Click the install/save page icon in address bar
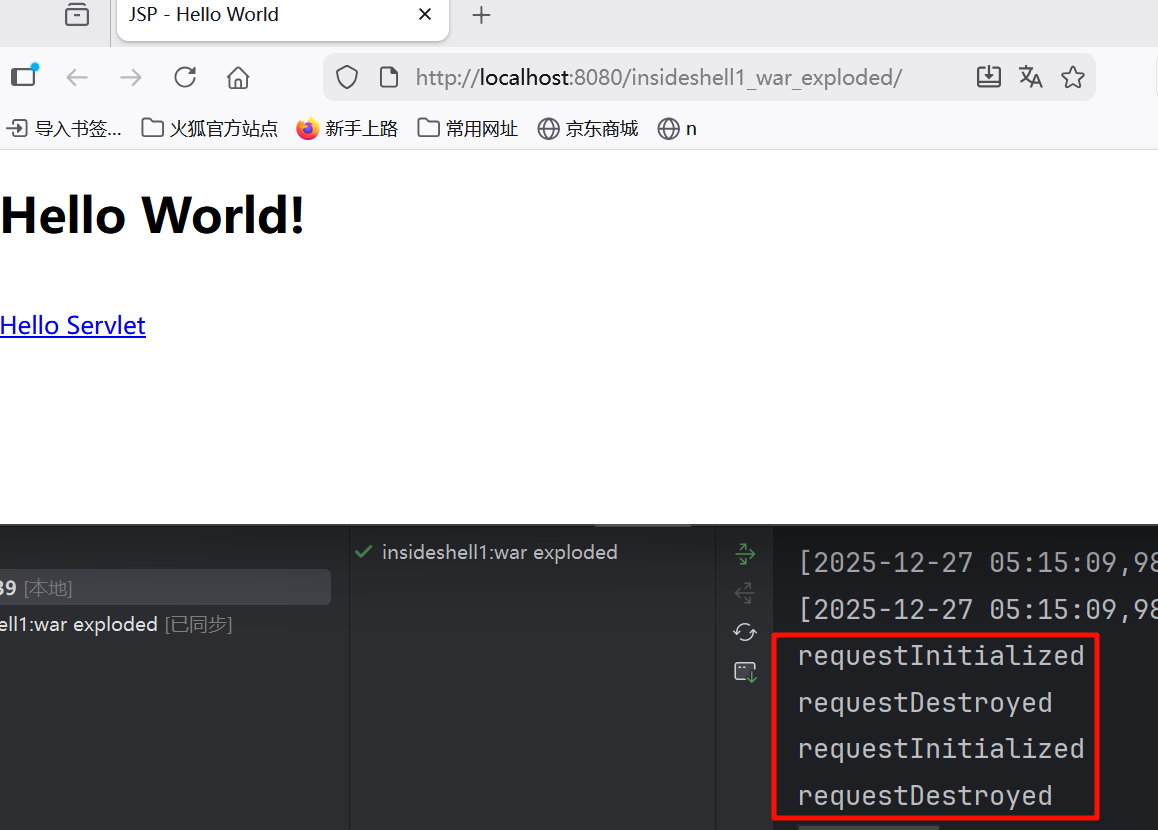 tap(989, 77)
